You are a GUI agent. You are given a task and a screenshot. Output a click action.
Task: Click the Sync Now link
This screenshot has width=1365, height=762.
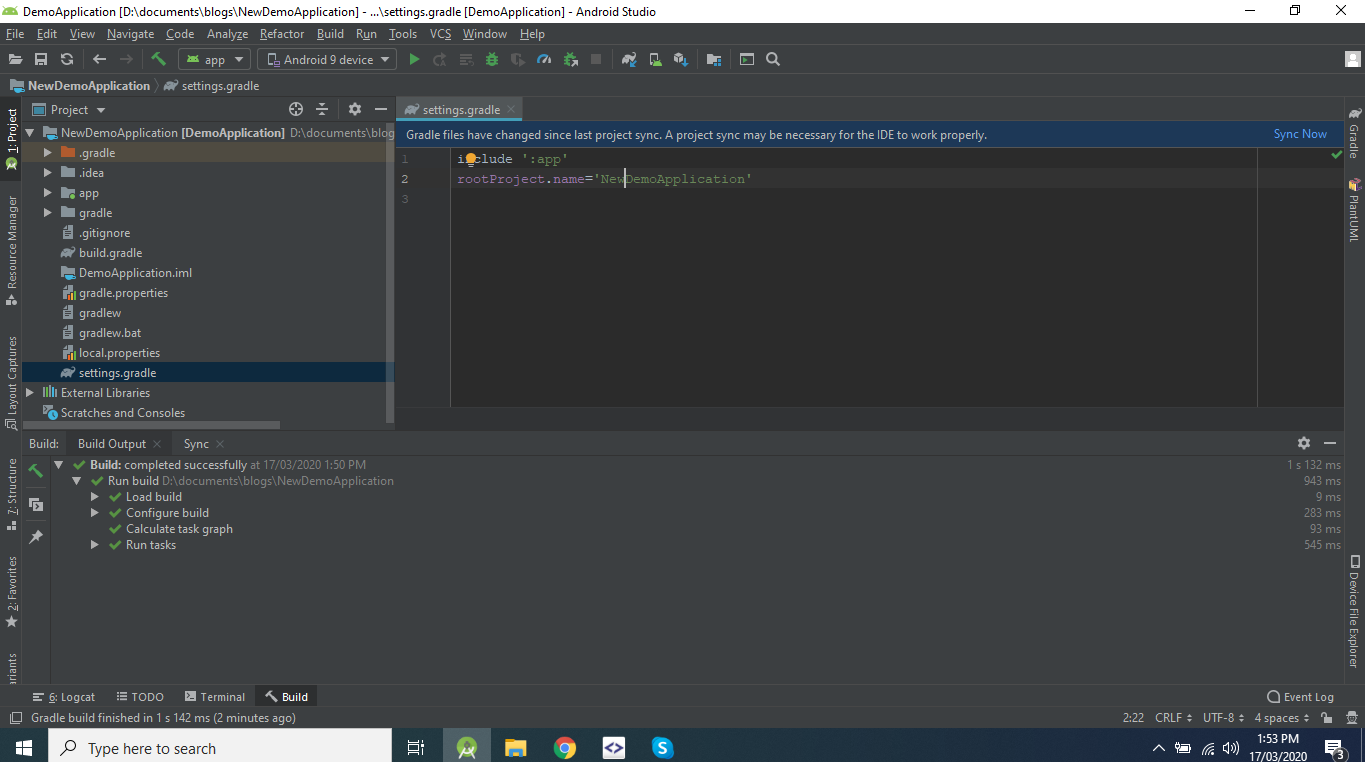(1300, 134)
